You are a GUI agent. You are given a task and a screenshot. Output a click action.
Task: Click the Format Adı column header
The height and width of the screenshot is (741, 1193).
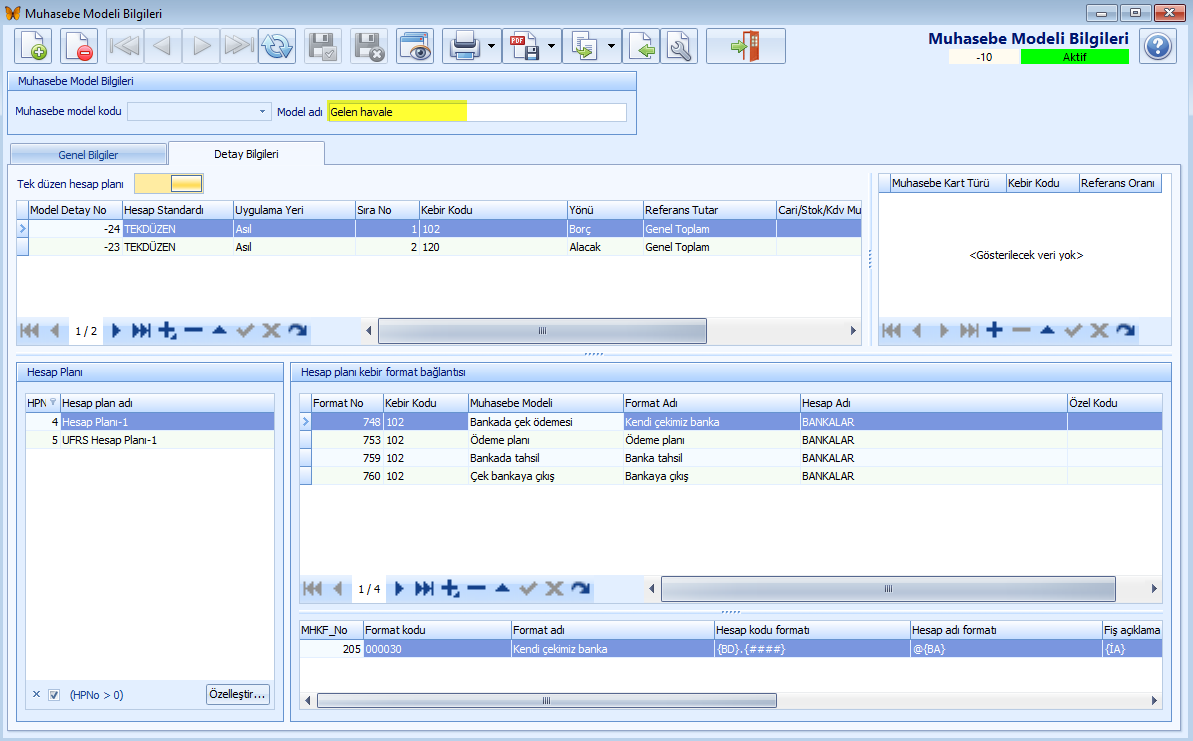[x=711, y=403]
